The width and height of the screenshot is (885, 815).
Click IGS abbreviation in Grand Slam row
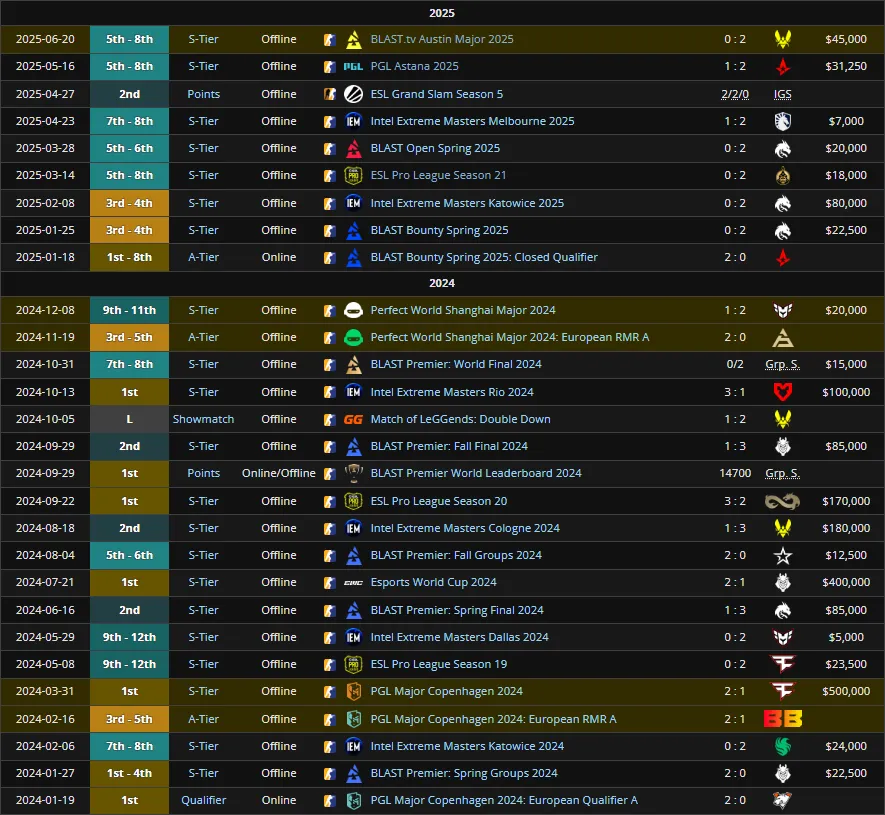pos(782,94)
